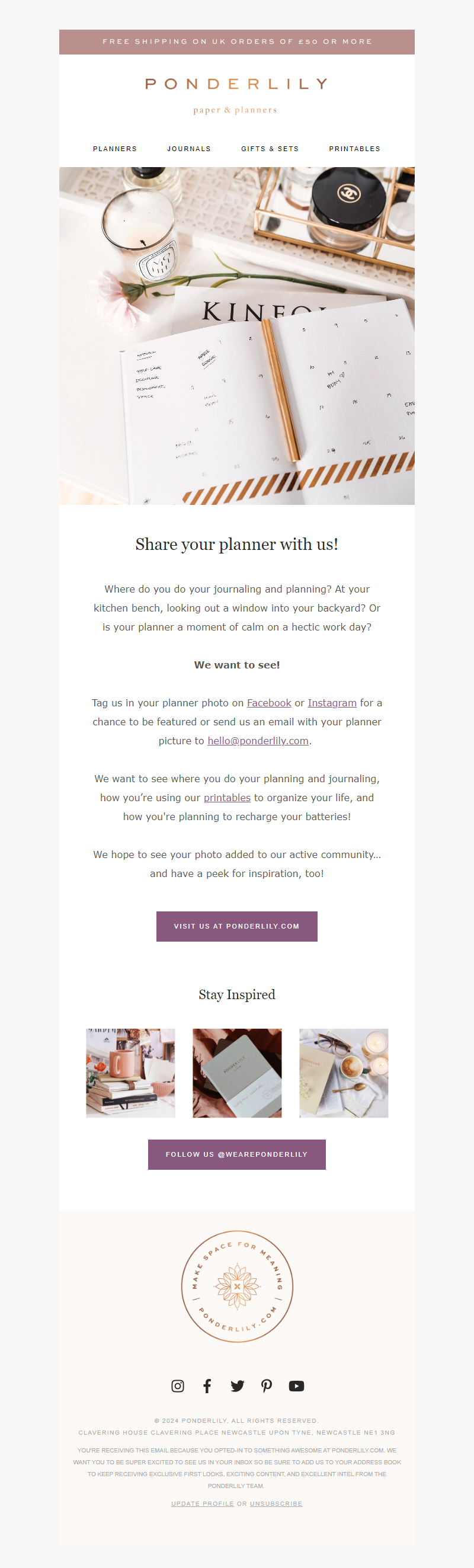Open the Update Profile link
The height and width of the screenshot is (1568, 474).
[x=203, y=1503]
